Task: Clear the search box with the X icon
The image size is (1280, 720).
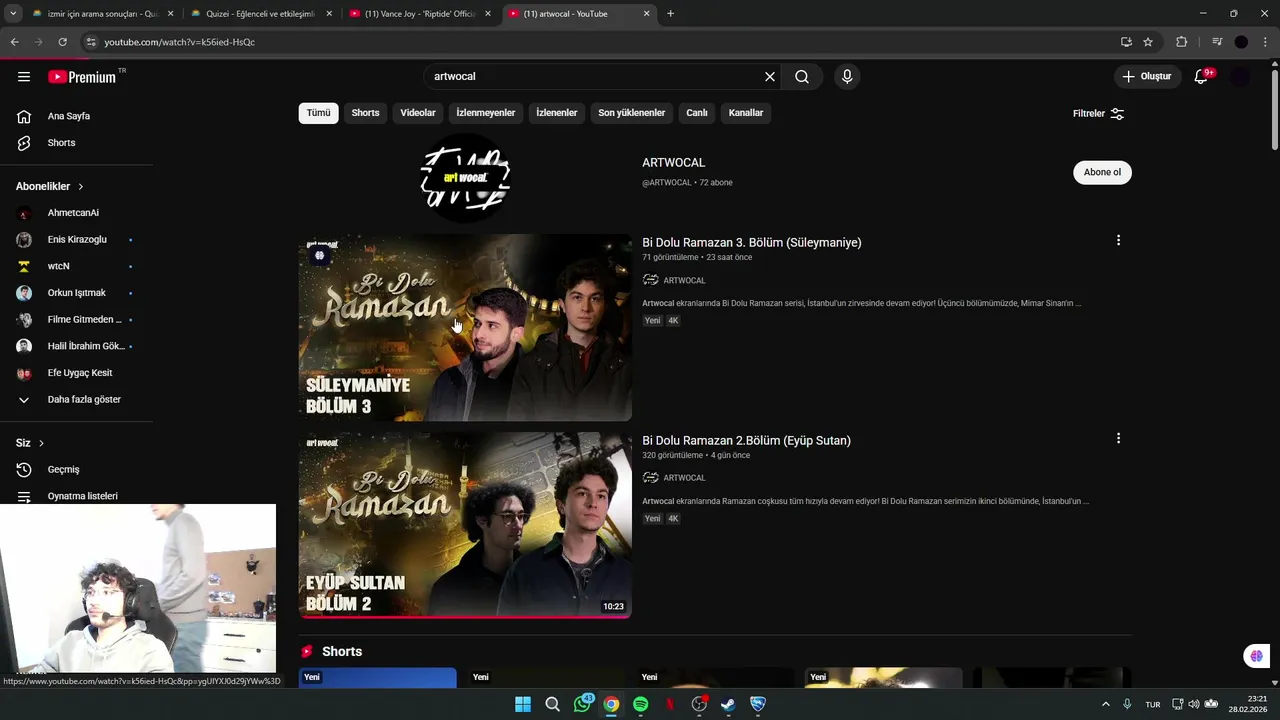Action: pos(770,77)
